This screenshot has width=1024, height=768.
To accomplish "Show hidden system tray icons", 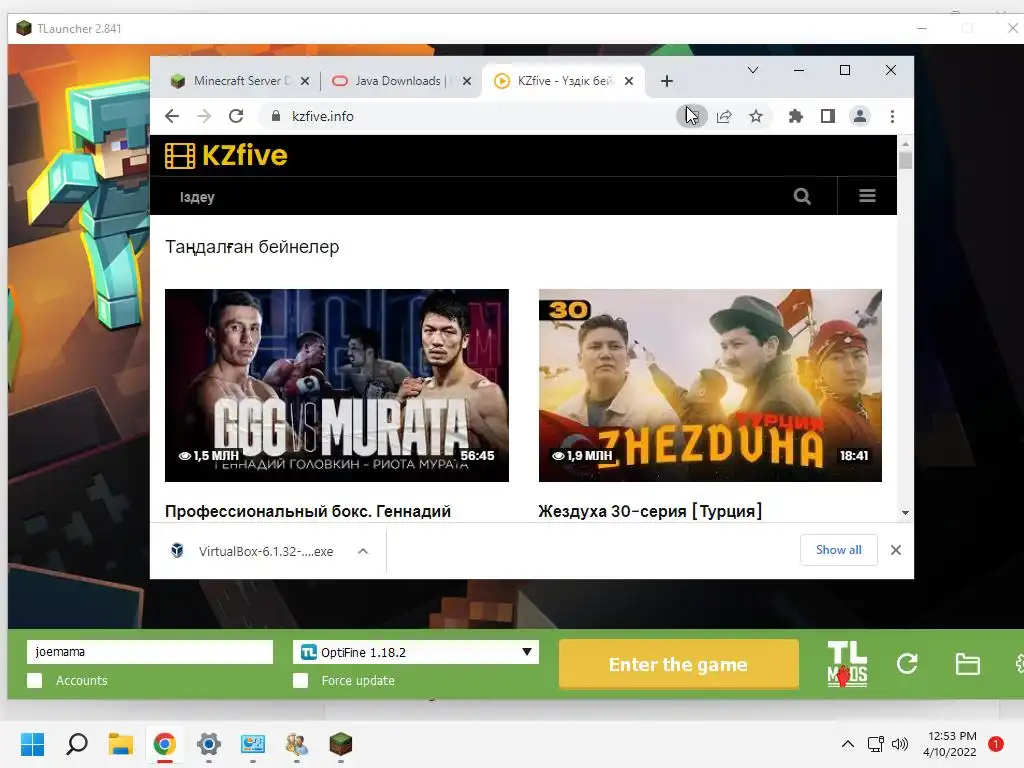I will click(847, 744).
